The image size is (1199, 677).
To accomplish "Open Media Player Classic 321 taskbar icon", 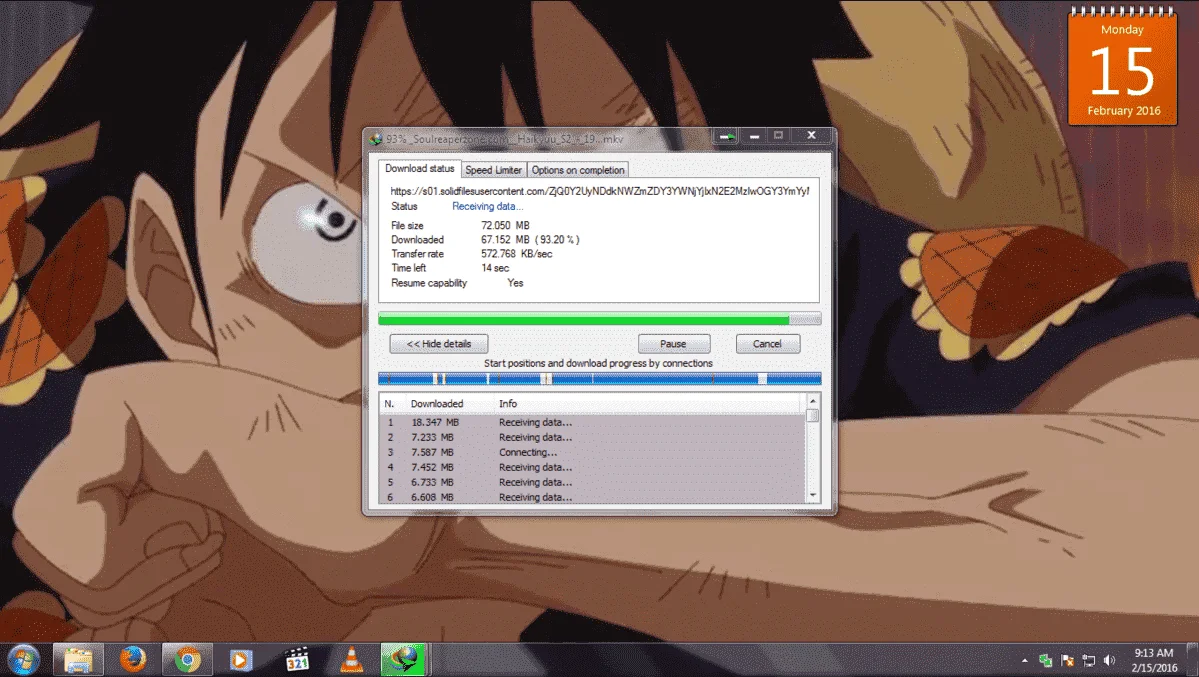I will point(297,659).
